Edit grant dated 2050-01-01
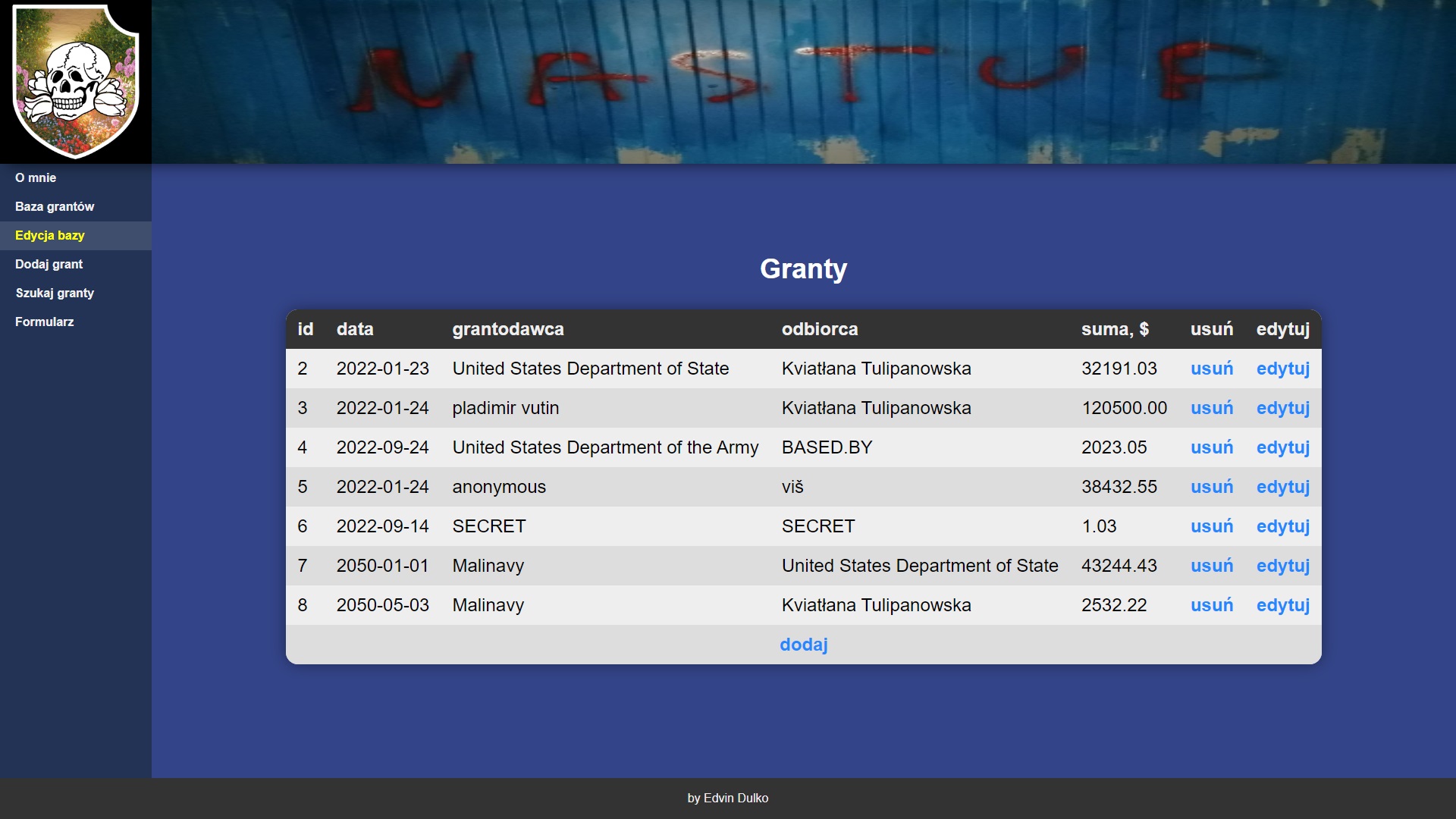This screenshot has width=1456, height=819. 1283,566
